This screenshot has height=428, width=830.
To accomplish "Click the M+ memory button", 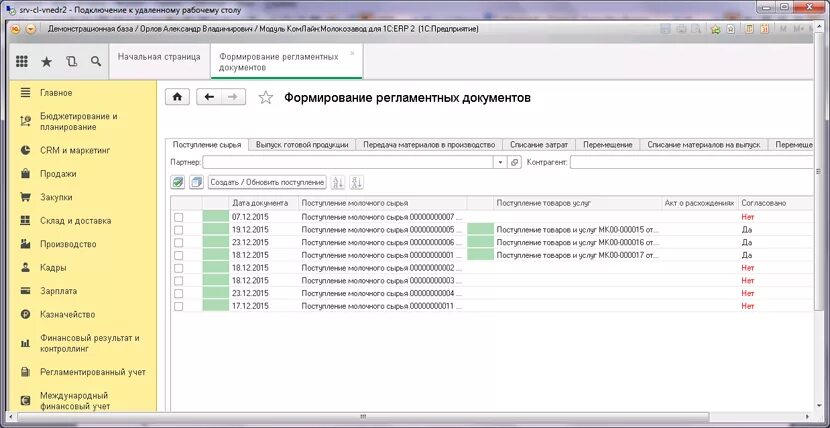I will click(x=801, y=29).
